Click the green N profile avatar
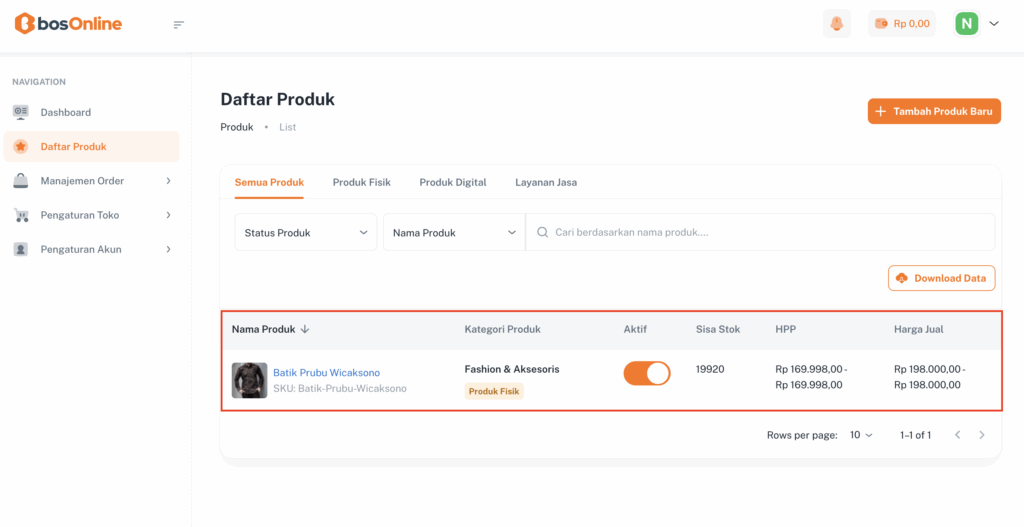1024x527 pixels. (x=966, y=23)
